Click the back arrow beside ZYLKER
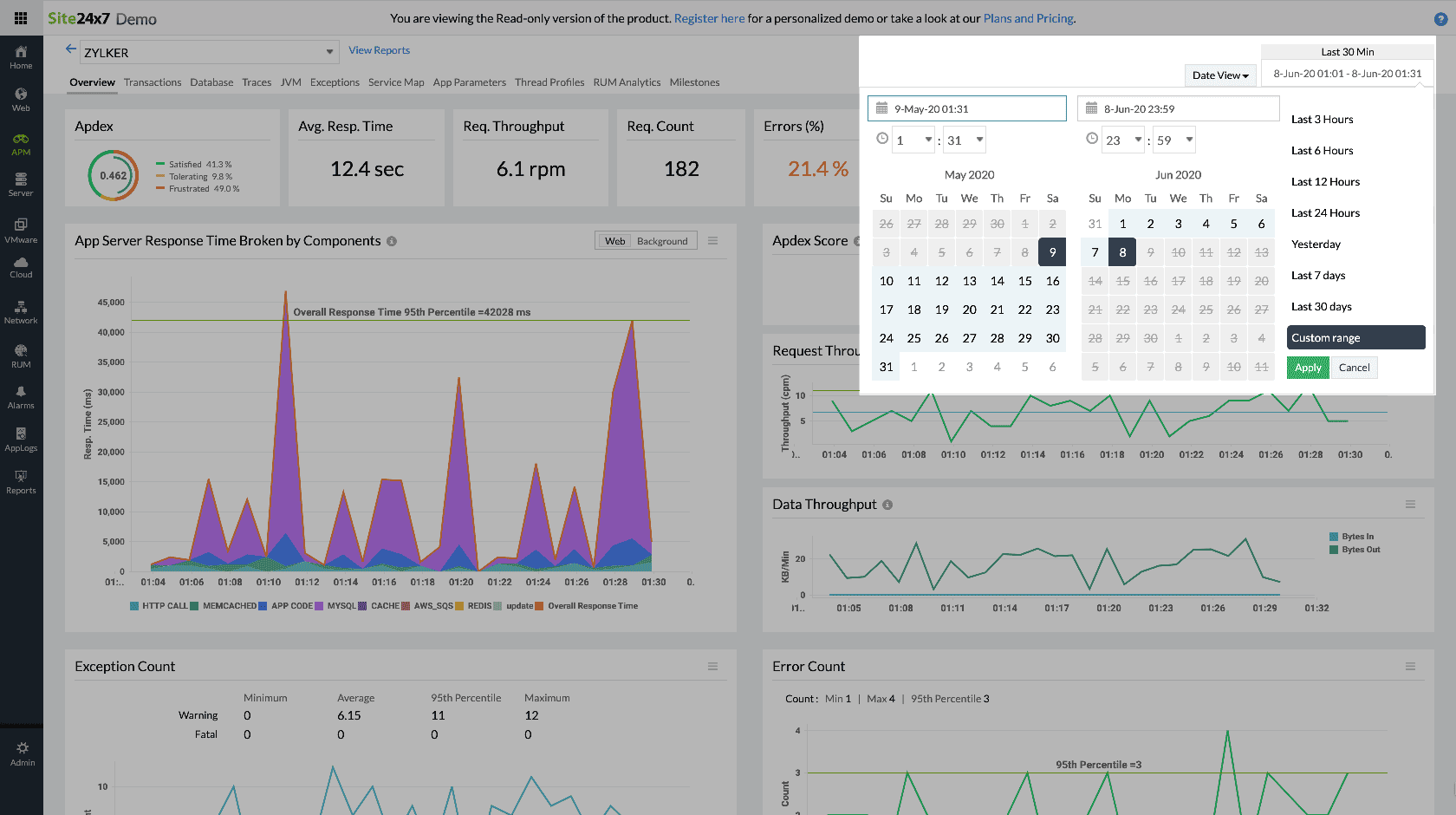Screen dimensions: 1456x815 click(x=70, y=49)
